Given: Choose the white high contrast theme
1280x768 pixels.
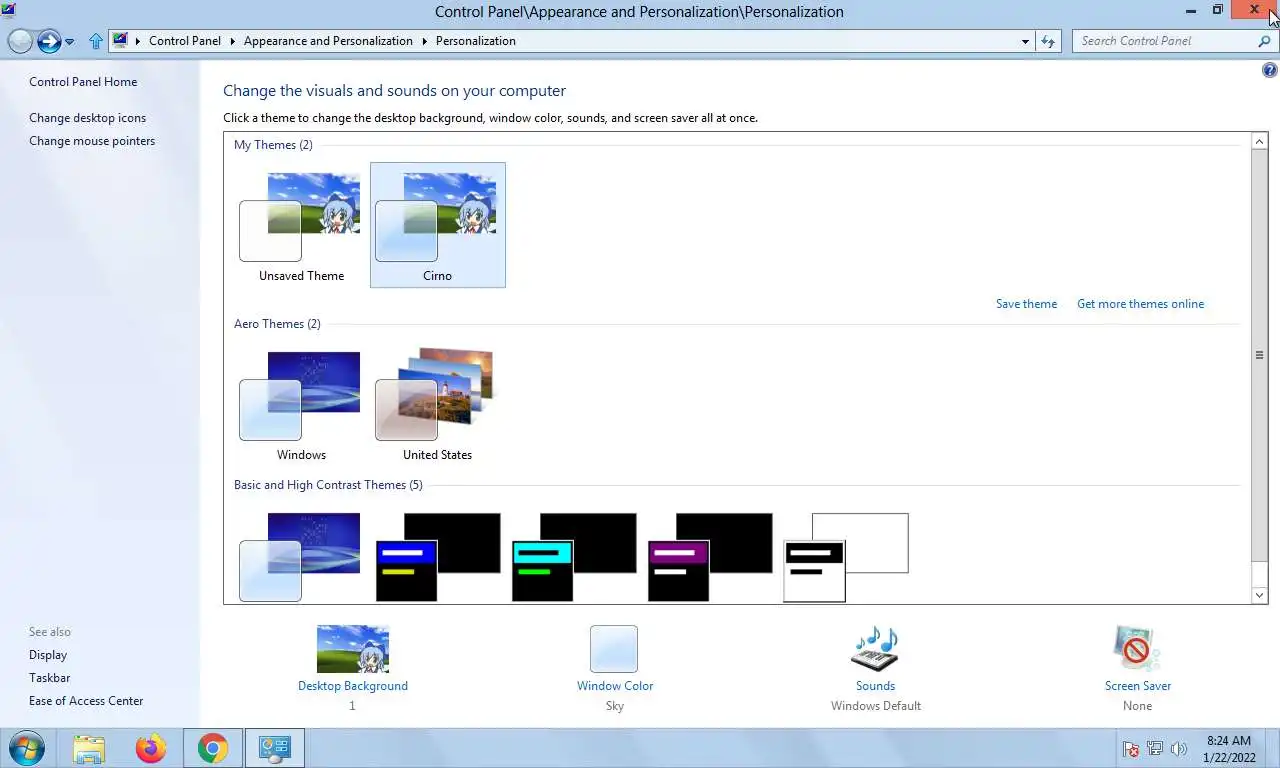Looking at the screenshot, I should [x=846, y=557].
